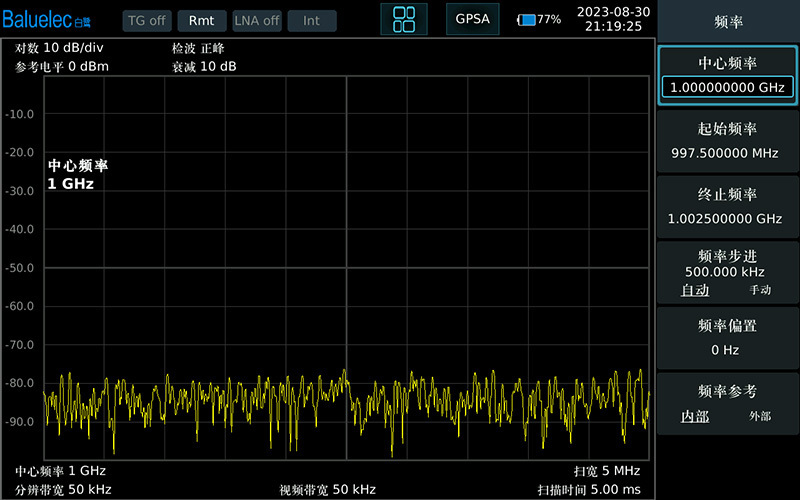Open the four-square window layout icon

404,19
